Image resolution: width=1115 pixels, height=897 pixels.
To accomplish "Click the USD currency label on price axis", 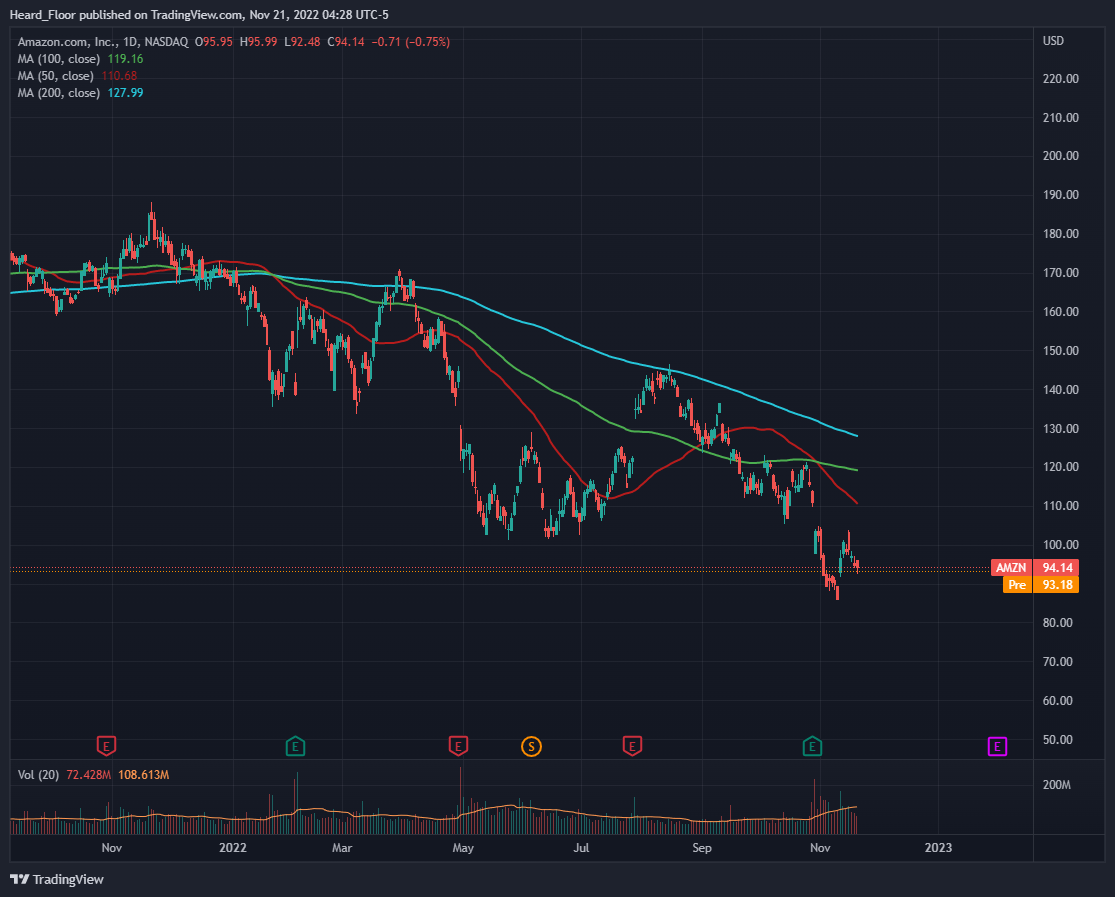I will (1053, 41).
